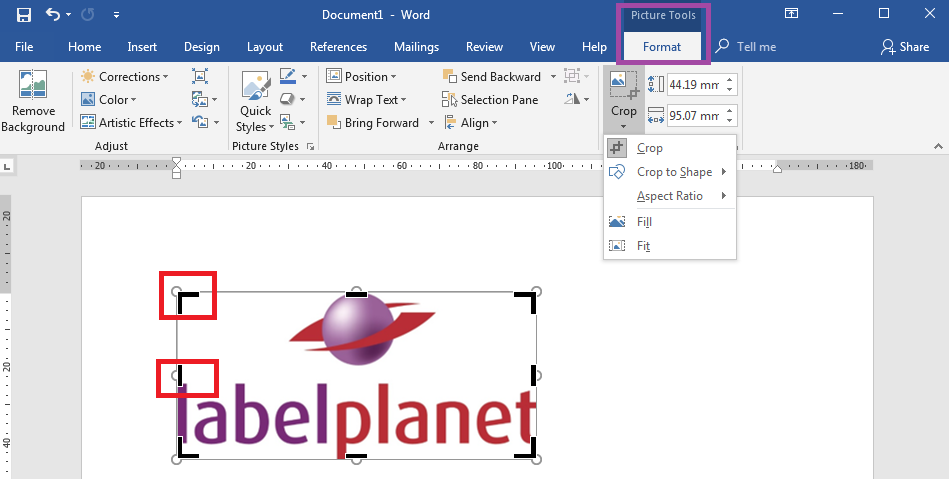This screenshot has height=480, width=949.
Task: Open the Design ribbon tab
Action: (202, 47)
